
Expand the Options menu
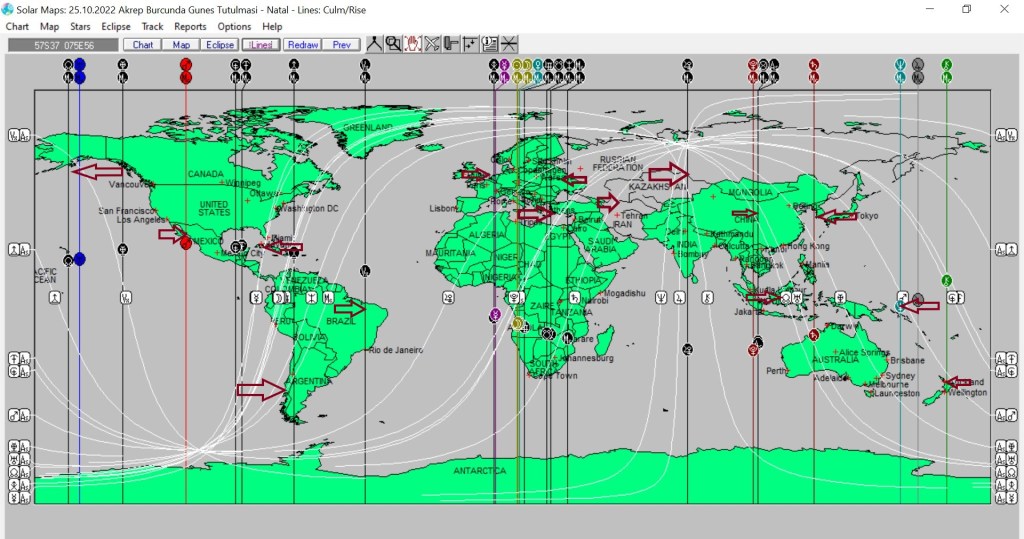[234, 27]
